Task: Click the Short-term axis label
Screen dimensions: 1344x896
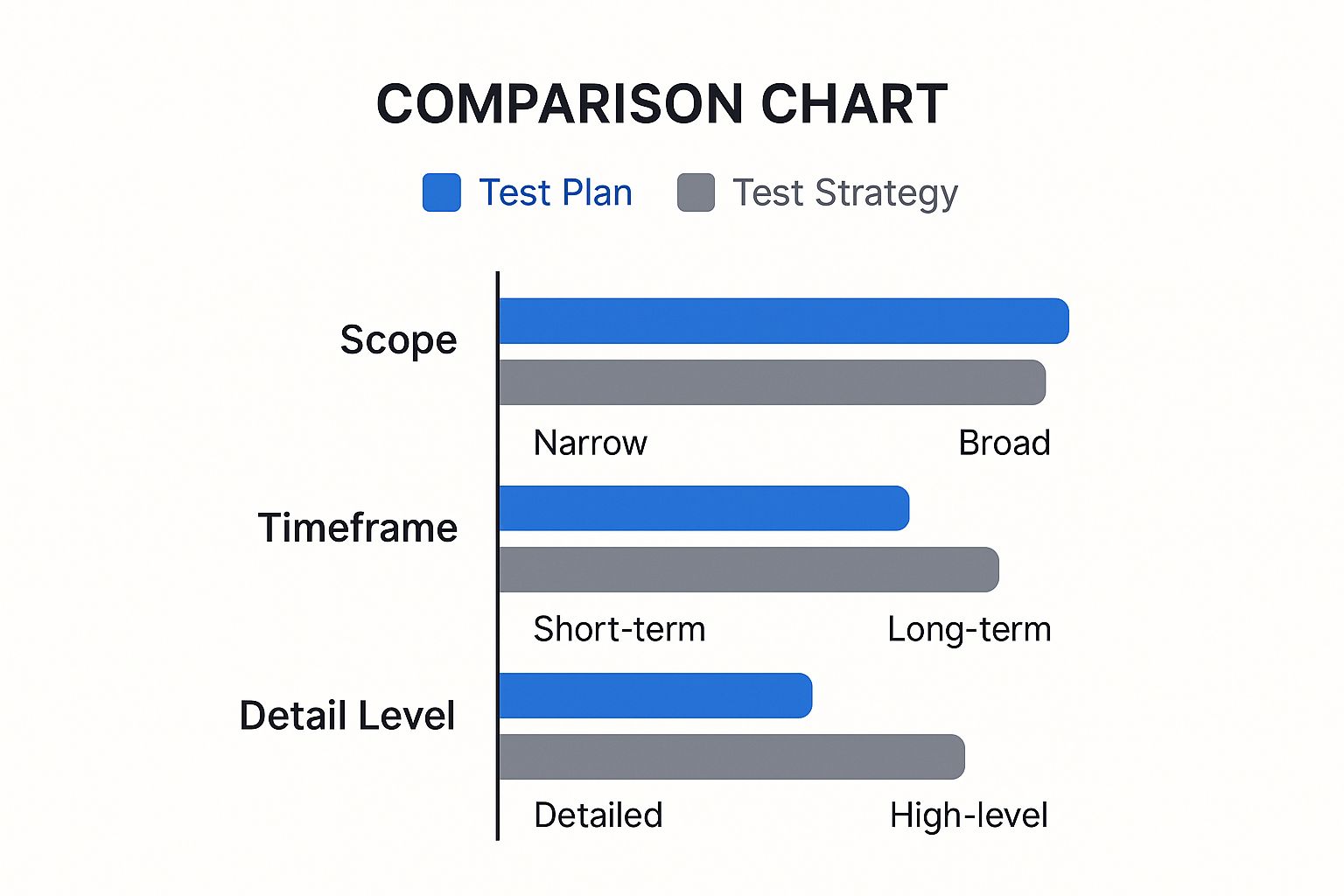Action: coord(619,629)
